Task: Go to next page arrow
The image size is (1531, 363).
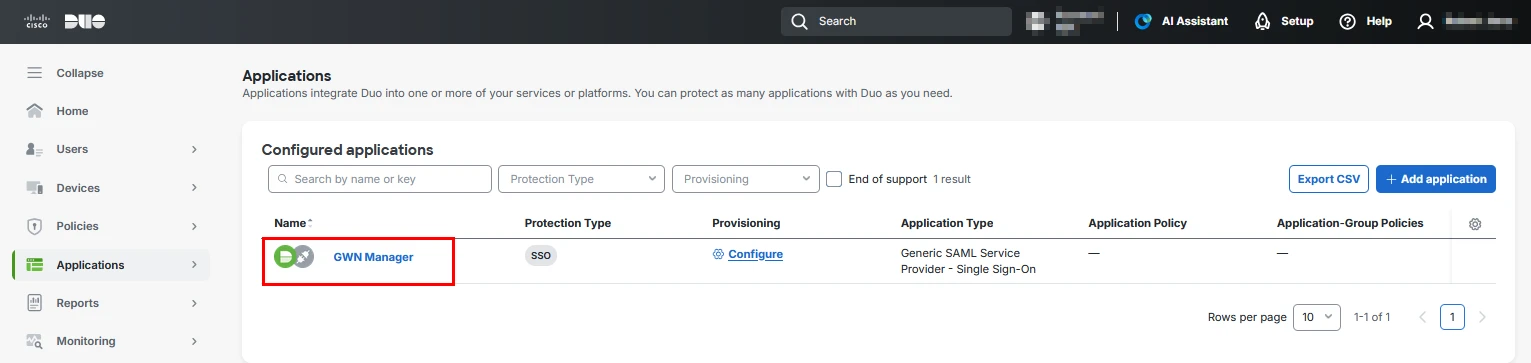Action: point(1482,317)
